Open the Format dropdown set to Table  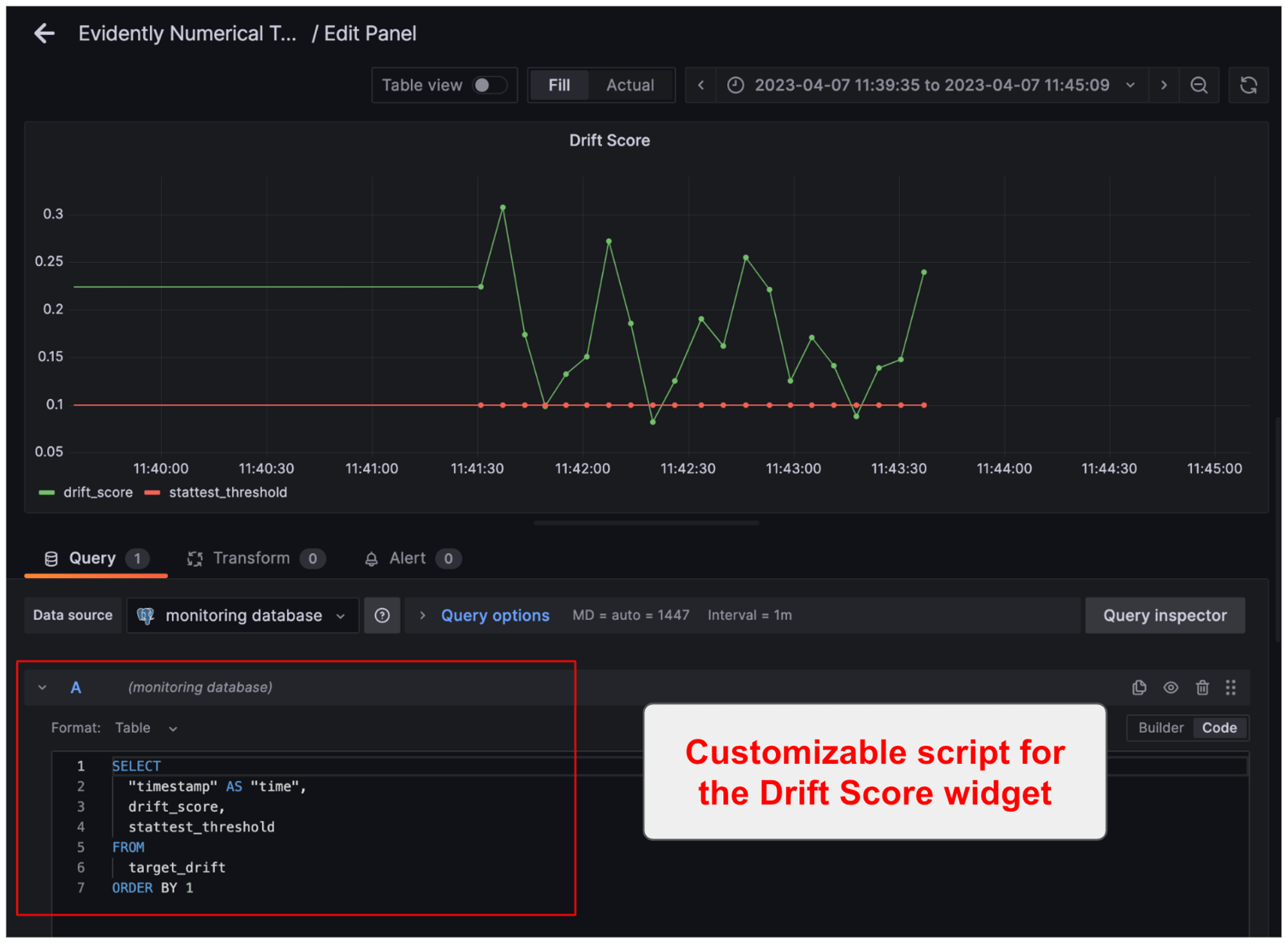coord(146,727)
